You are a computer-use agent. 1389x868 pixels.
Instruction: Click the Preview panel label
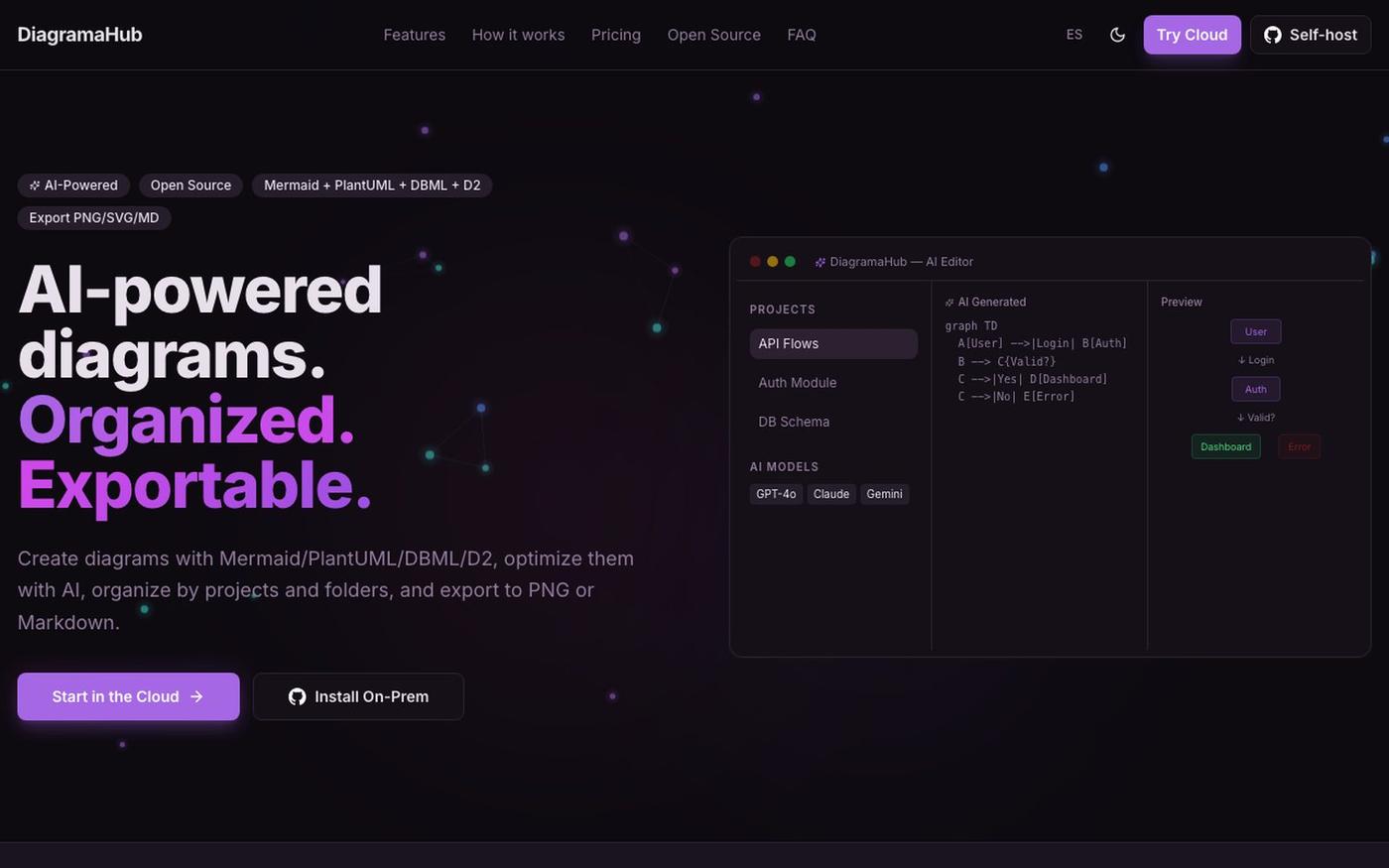pyautogui.click(x=1182, y=303)
